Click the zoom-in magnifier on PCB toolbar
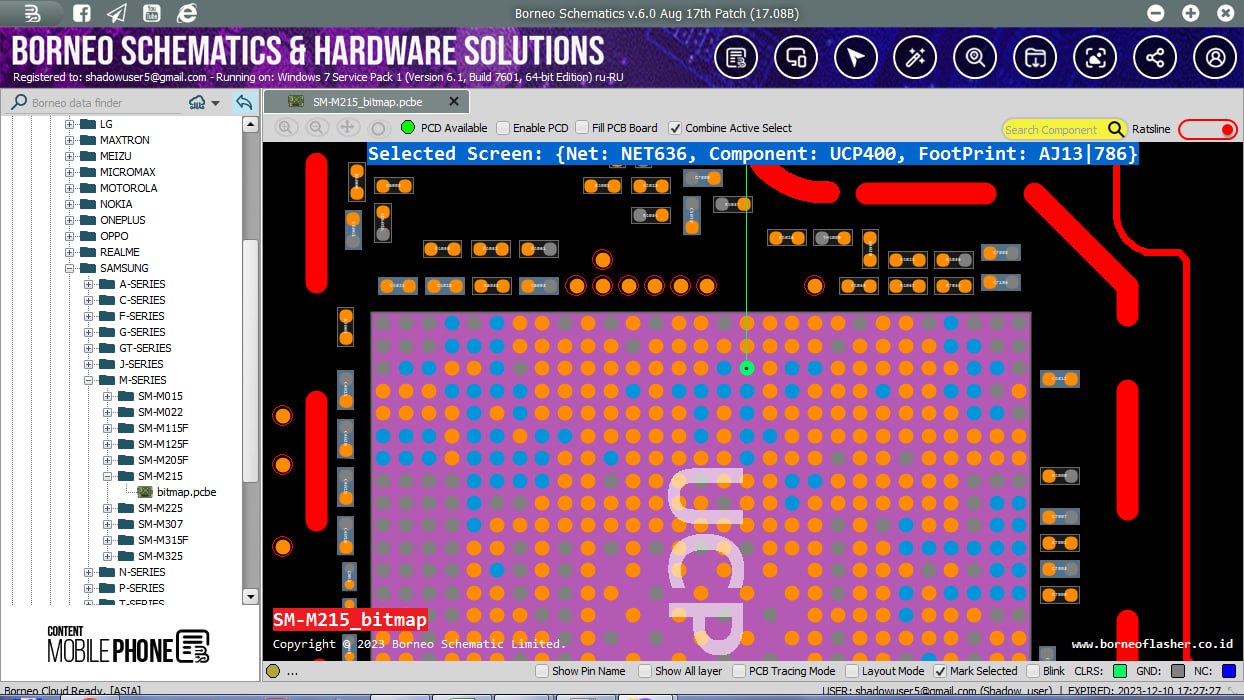This screenshot has height=700, width=1244. click(286, 128)
